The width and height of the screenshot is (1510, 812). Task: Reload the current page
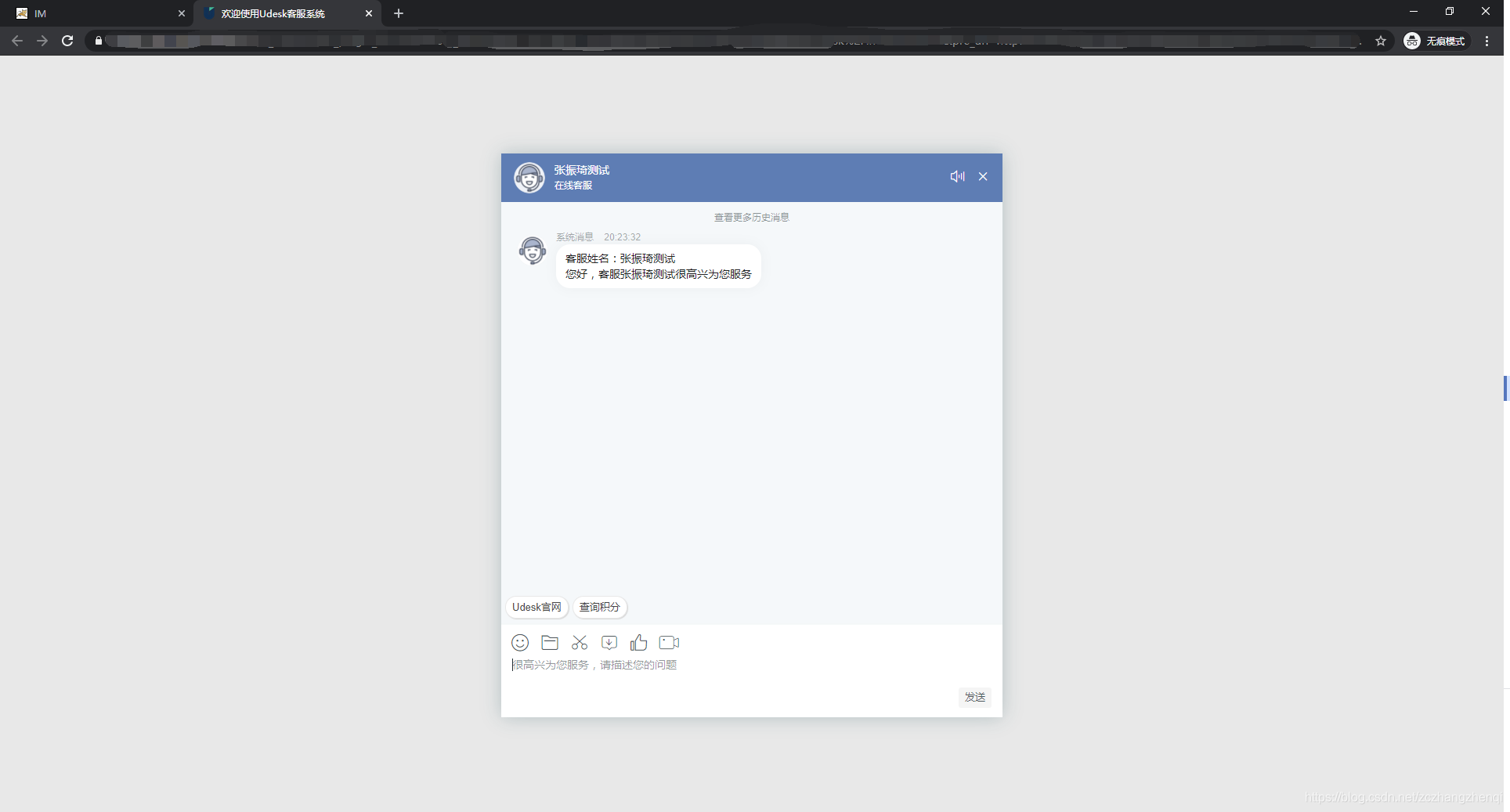[67, 41]
